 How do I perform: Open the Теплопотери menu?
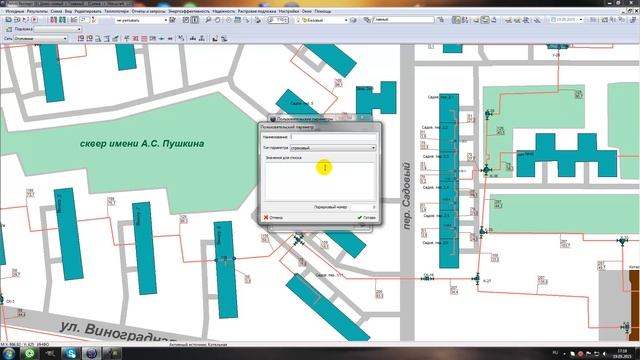(x=116, y=11)
